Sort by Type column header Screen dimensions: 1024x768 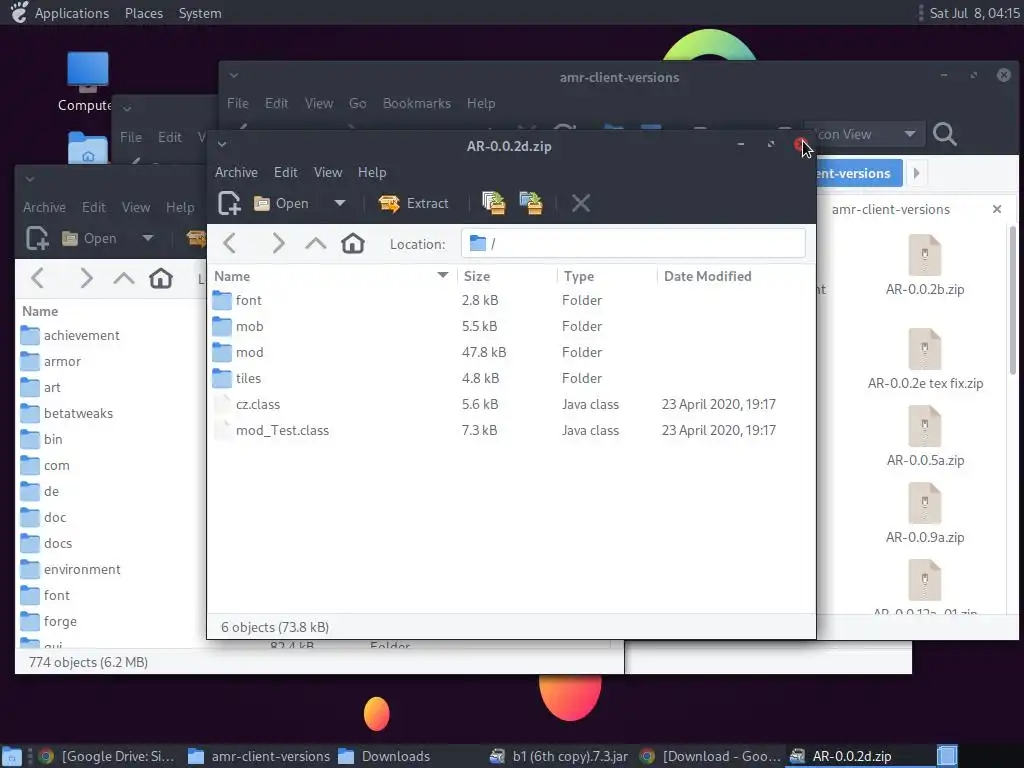607,276
